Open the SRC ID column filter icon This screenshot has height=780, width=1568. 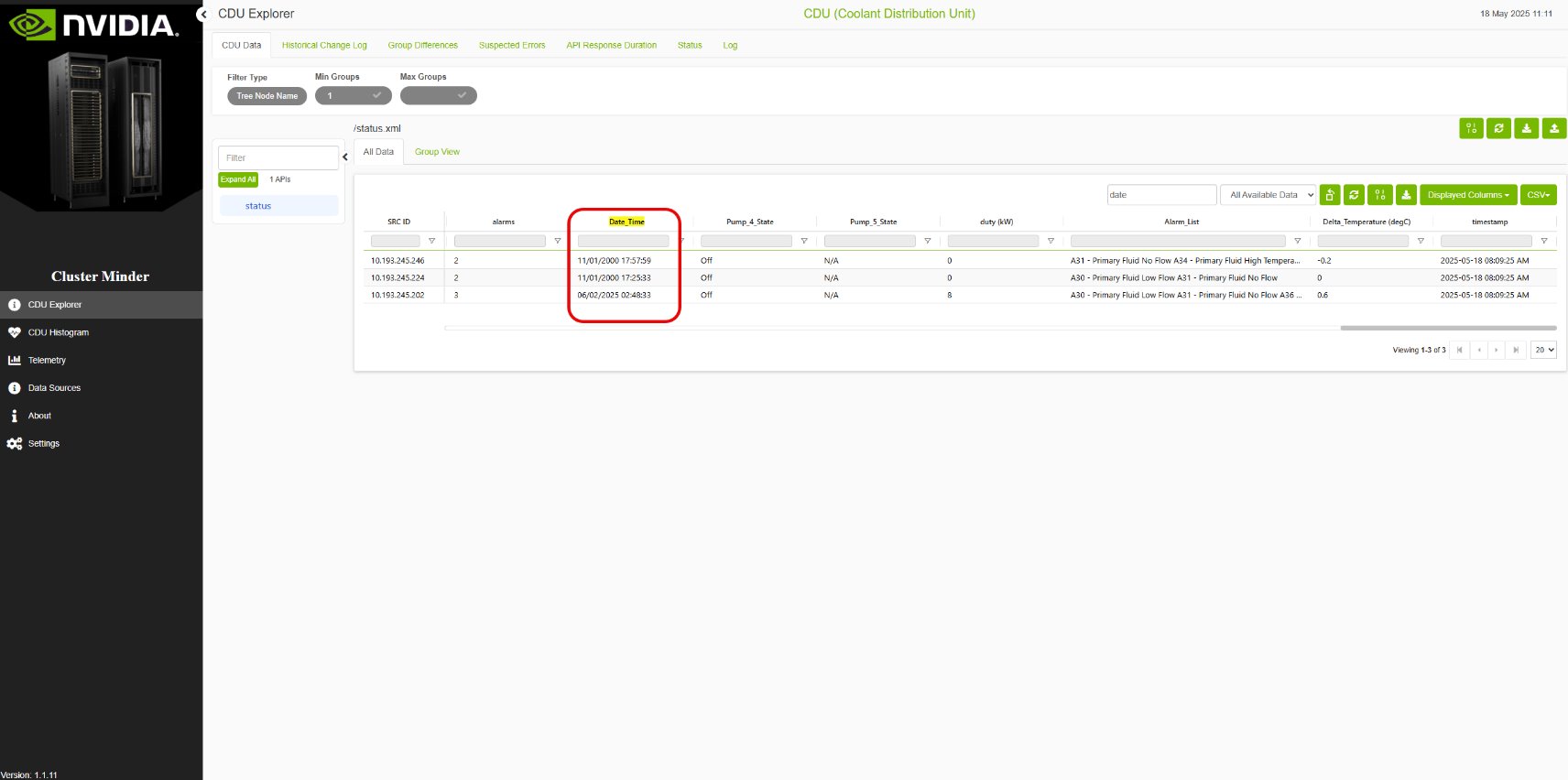tap(431, 241)
